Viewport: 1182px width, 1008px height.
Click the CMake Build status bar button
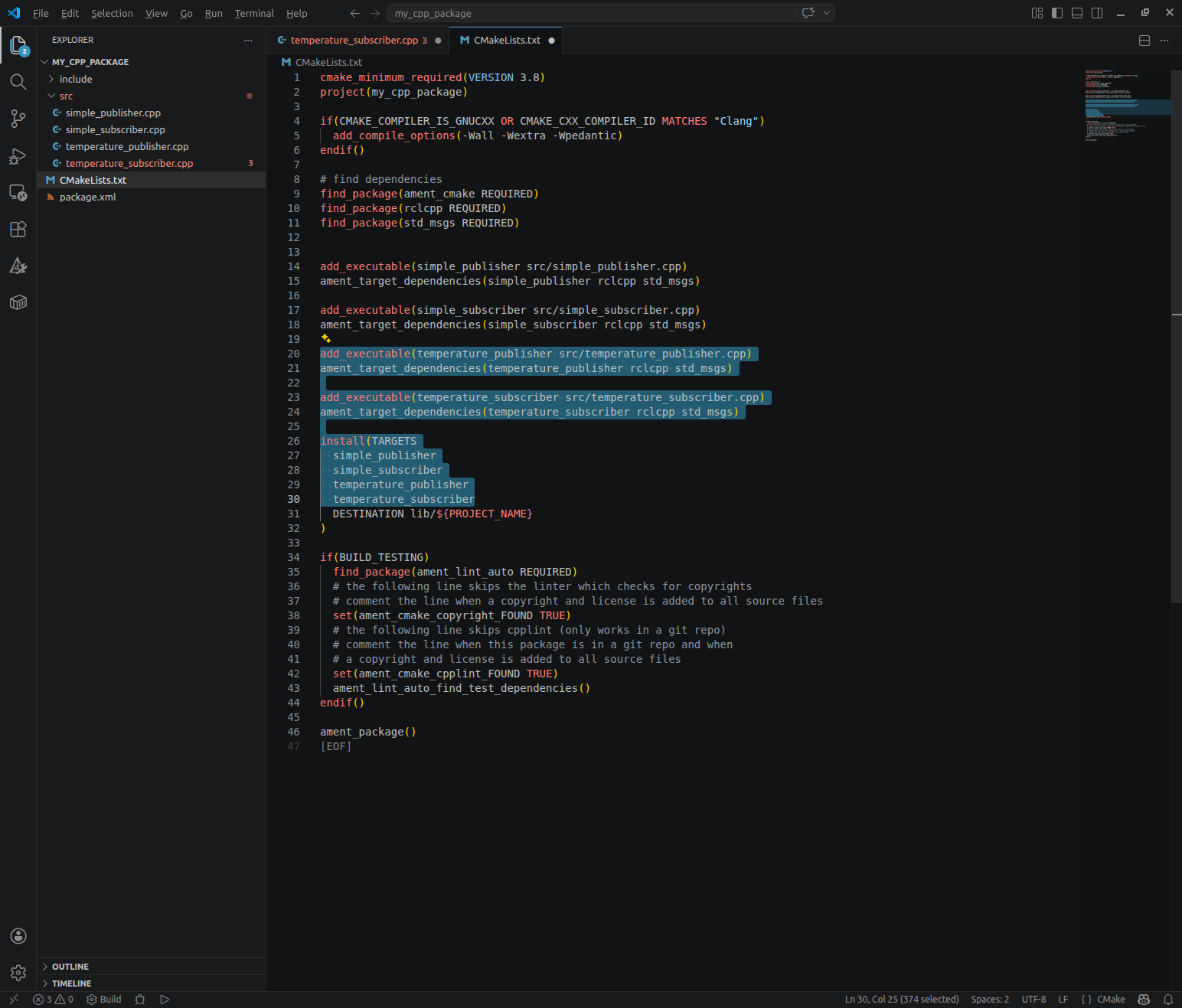(x=104, y=999)
